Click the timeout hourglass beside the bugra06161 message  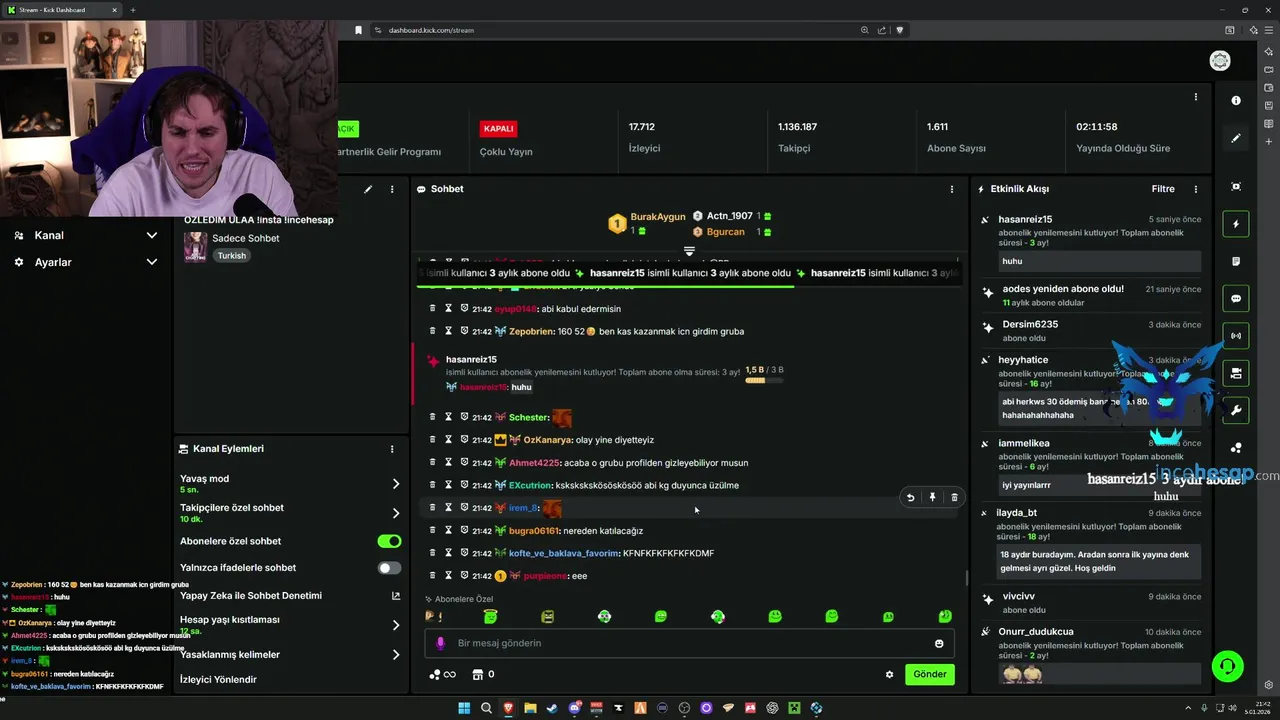448,530
